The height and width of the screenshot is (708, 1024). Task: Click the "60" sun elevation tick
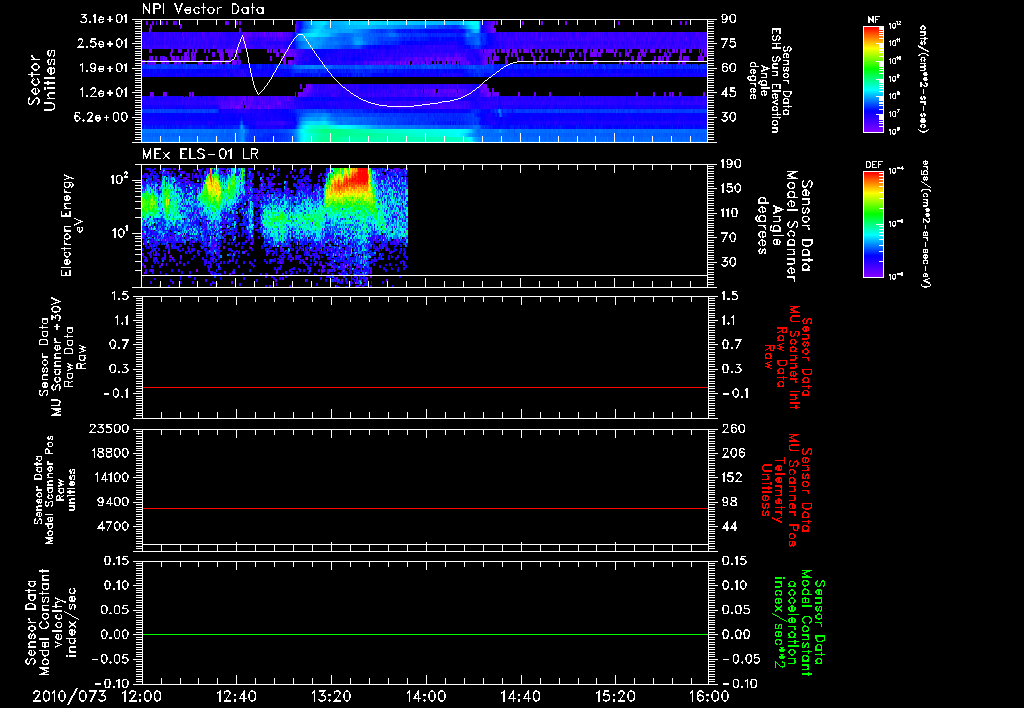(729, 68)
